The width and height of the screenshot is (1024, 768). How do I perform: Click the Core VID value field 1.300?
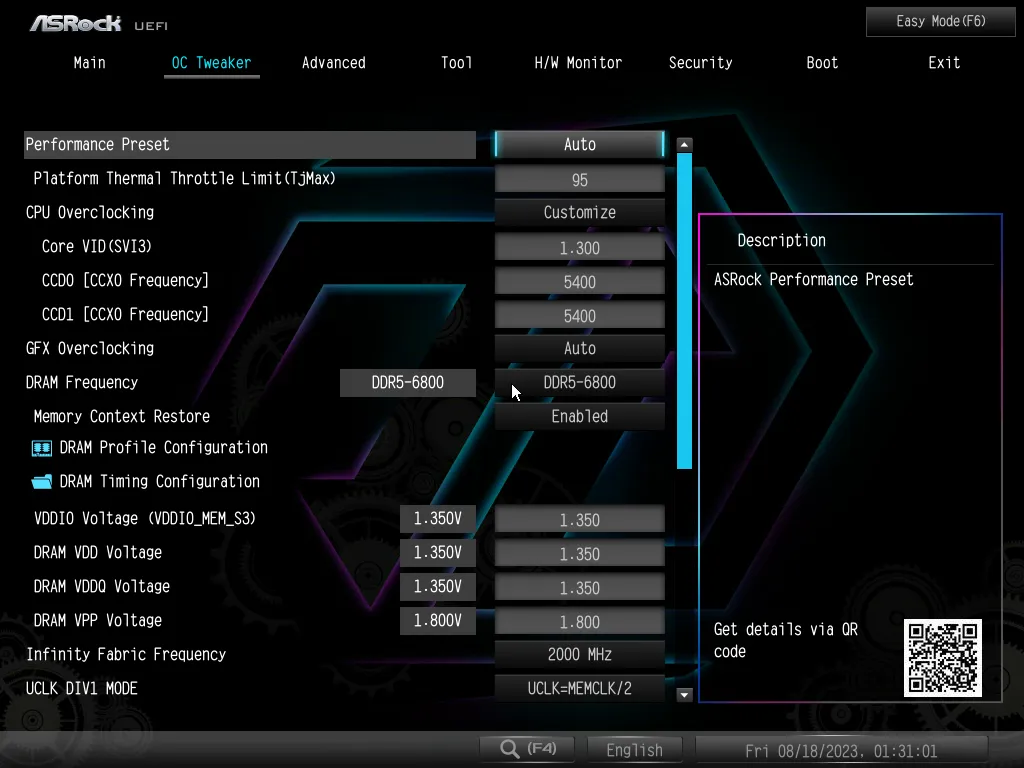point(580,247)
